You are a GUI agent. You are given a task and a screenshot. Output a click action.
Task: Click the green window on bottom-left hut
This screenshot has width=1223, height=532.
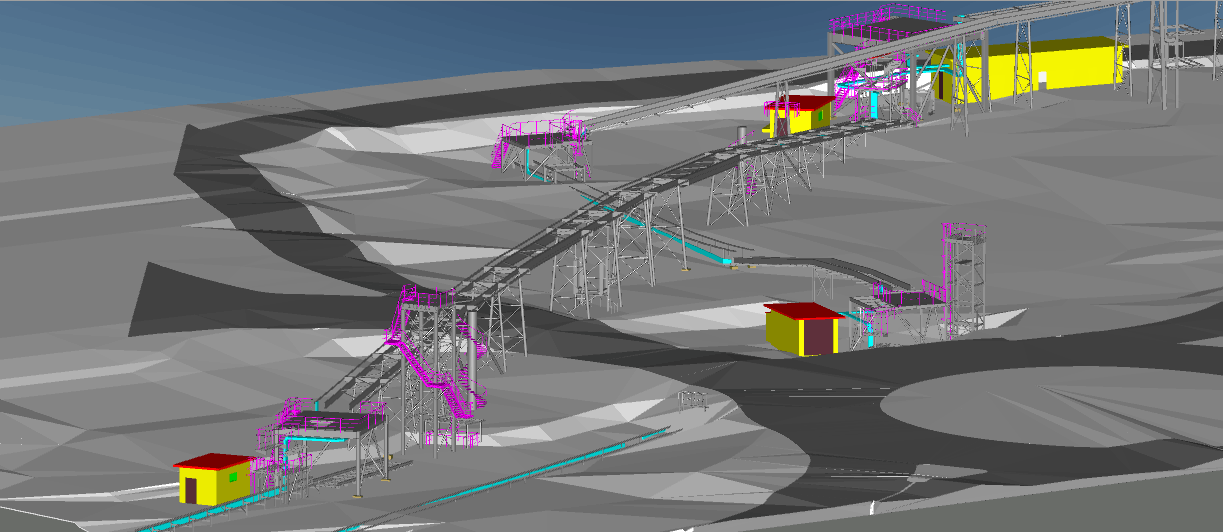(x=232, y=478)
